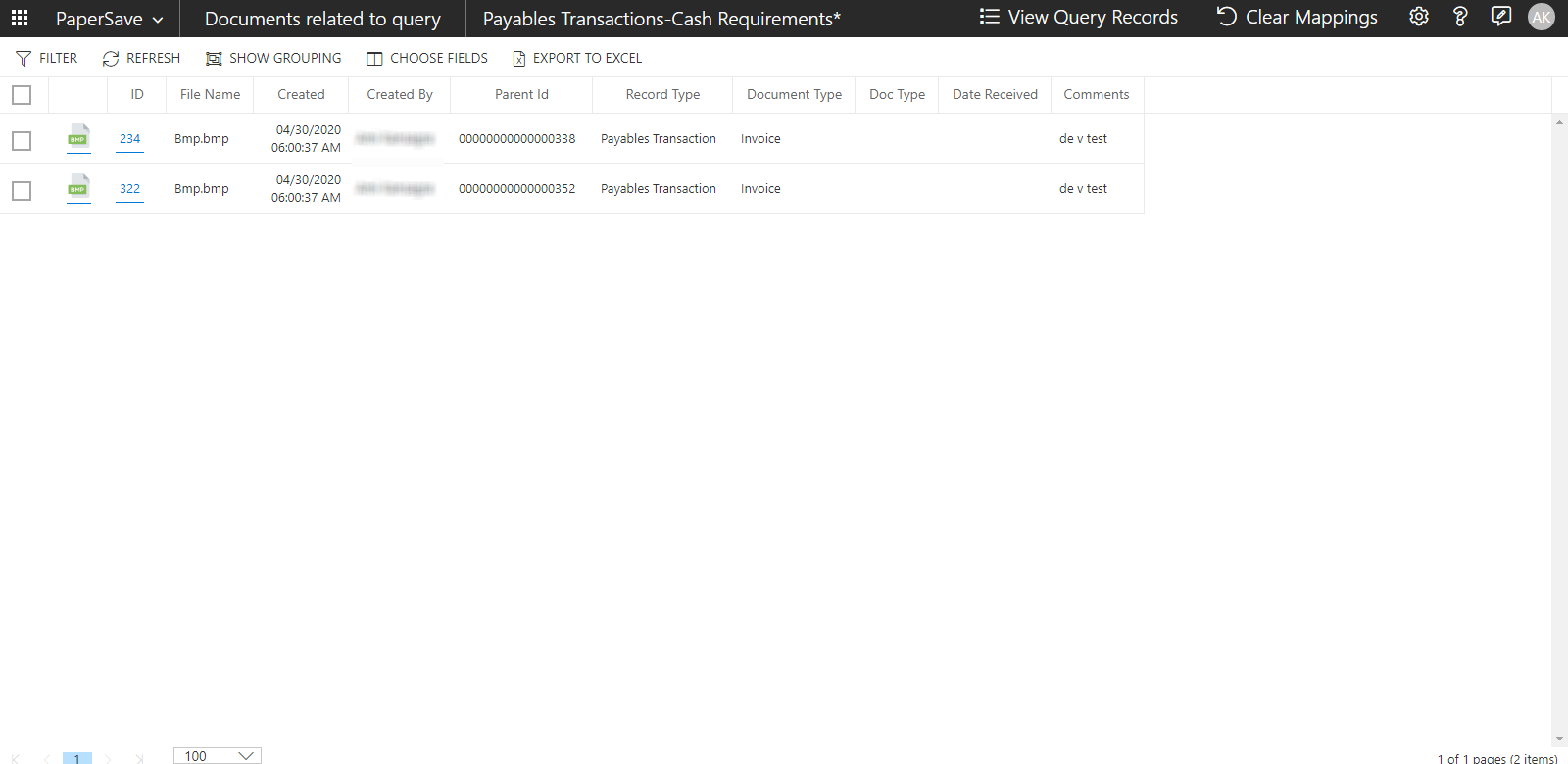Open Choose Fields column selector
This screenshot has width=1568, height=764.
pos(427,58)
